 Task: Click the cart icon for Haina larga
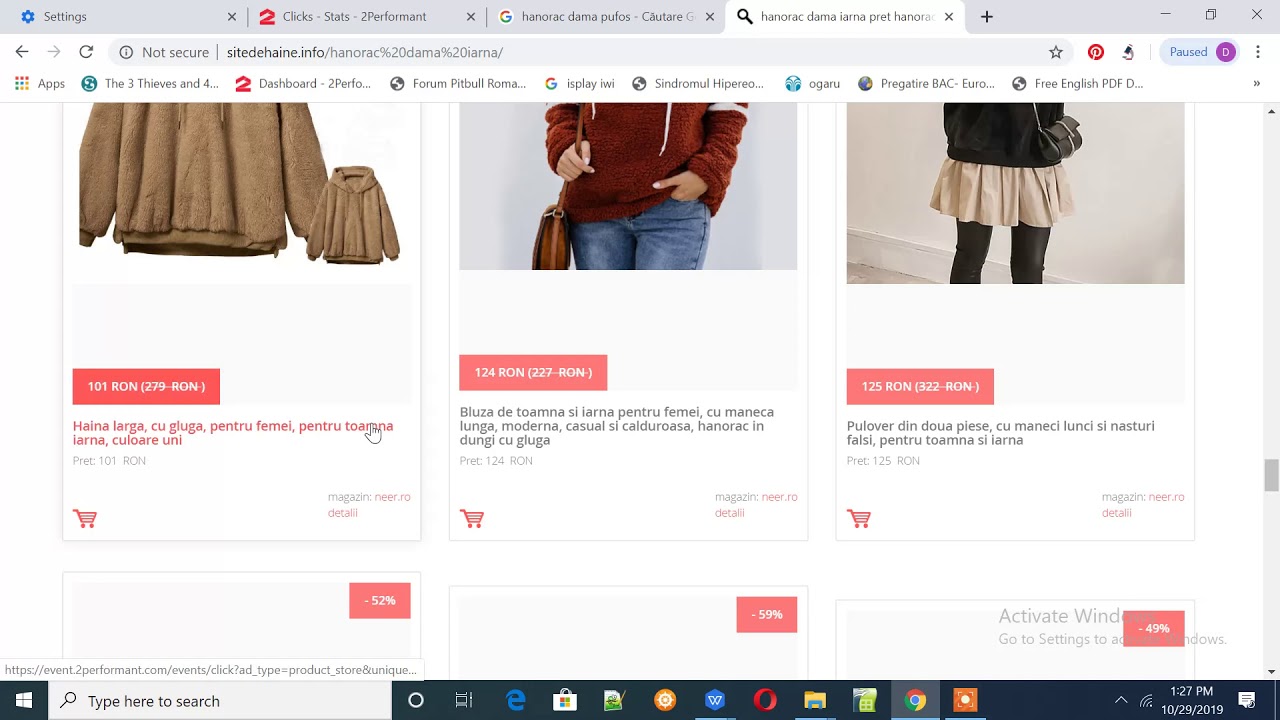click(x=85, y=518)
